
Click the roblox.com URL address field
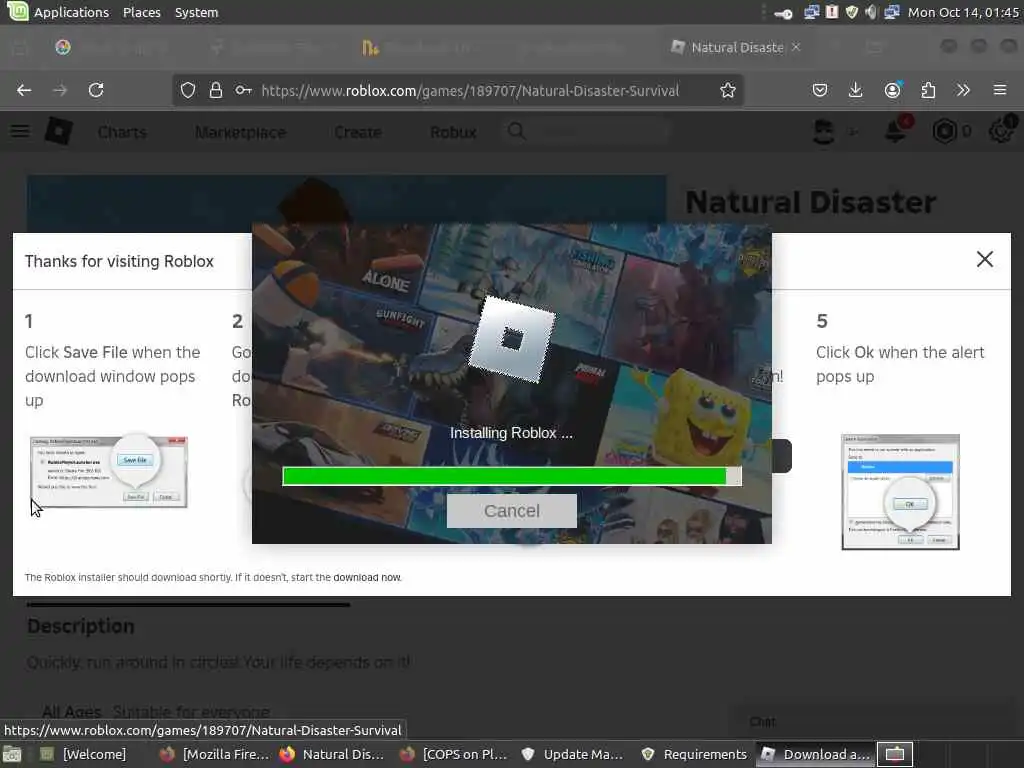click(x=470, y=91)
